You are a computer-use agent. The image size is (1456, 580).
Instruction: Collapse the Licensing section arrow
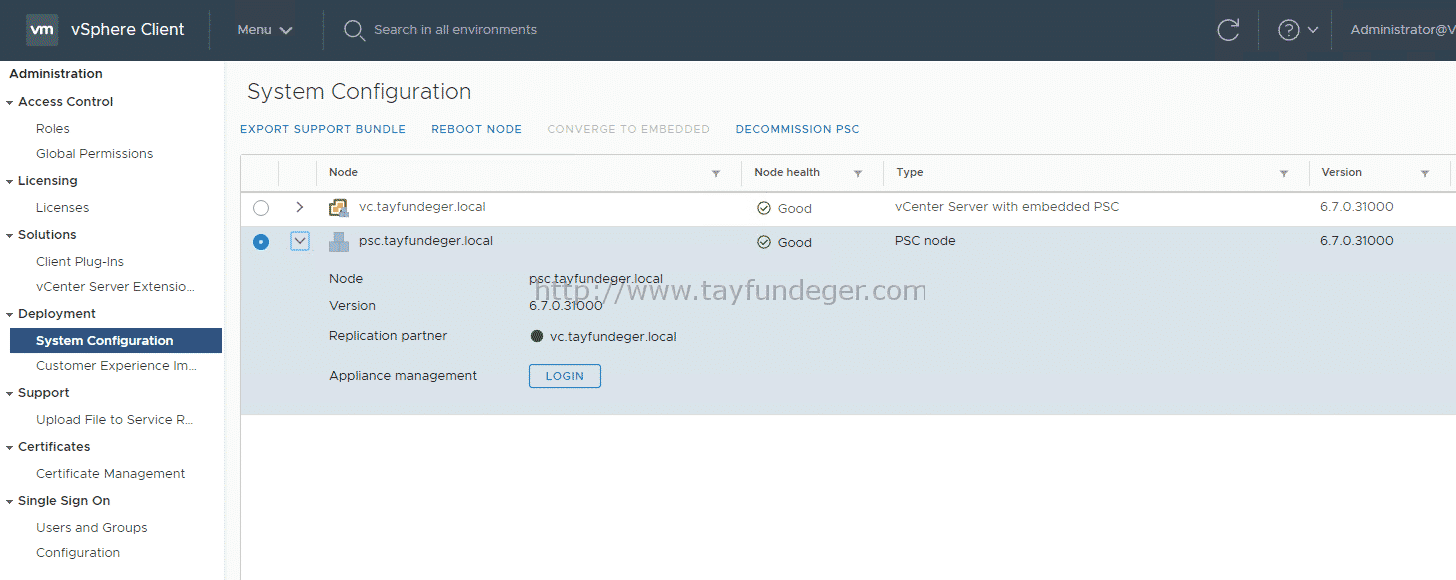(x=10, y=181)
